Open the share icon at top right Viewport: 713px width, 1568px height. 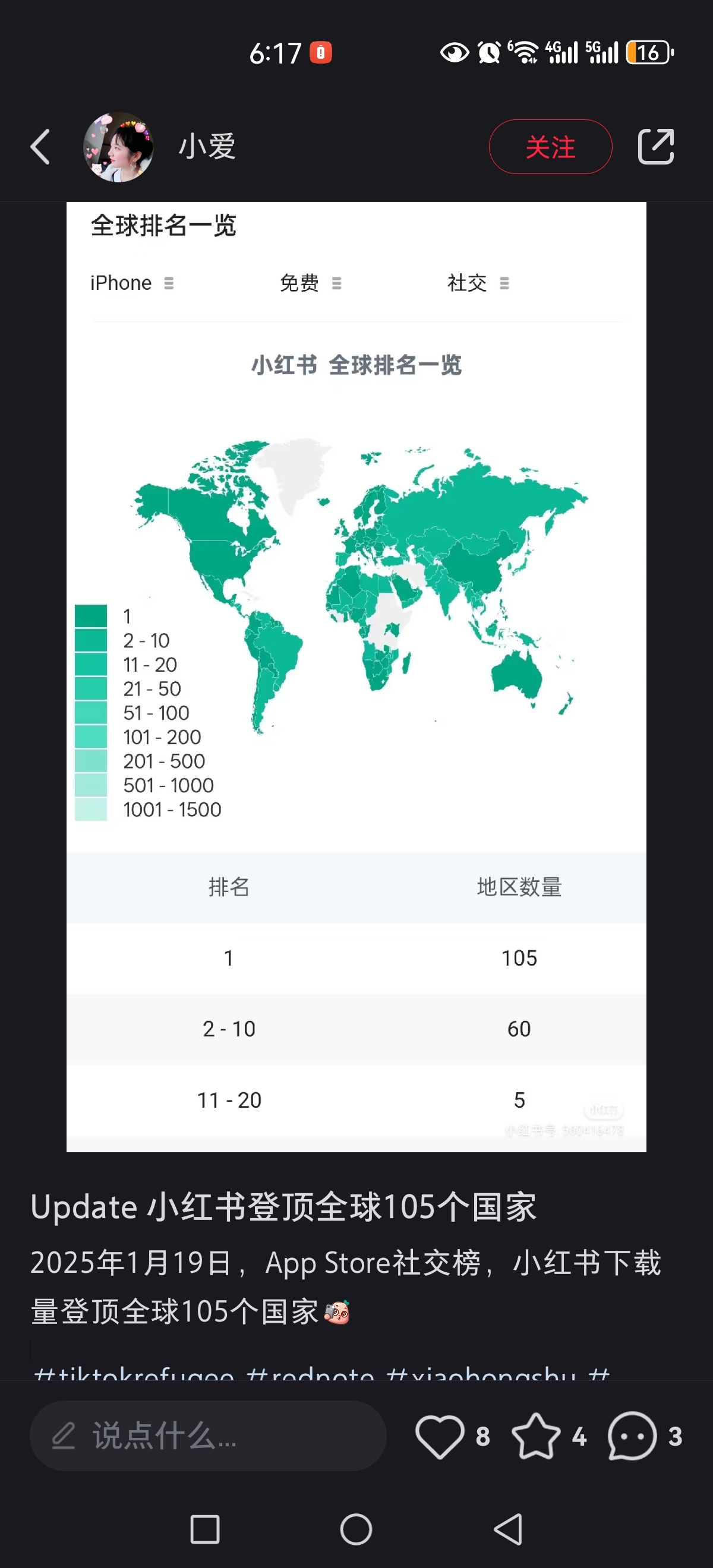[x=655, y=147]
